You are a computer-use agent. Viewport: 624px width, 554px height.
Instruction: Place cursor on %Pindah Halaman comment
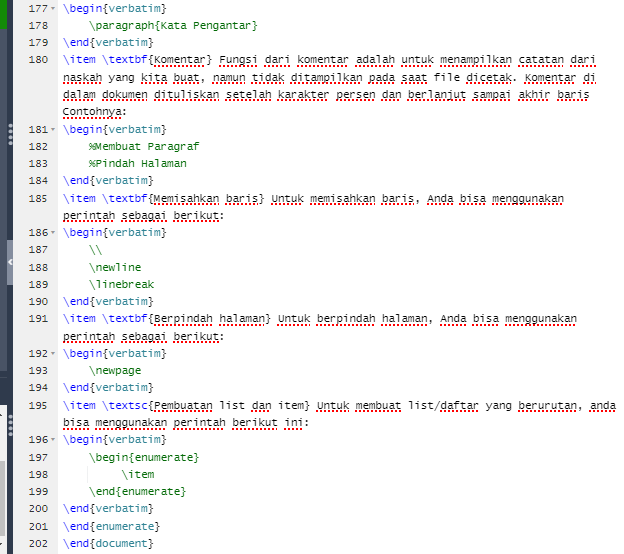[138, 164]
